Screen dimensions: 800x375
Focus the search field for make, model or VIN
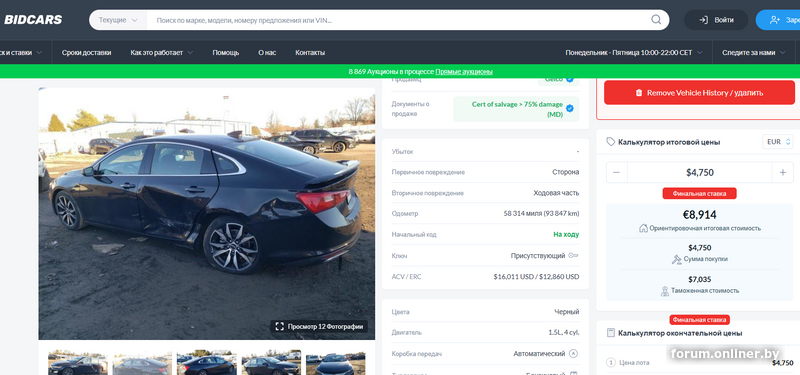pyautogui.click(x=398, y=20)
